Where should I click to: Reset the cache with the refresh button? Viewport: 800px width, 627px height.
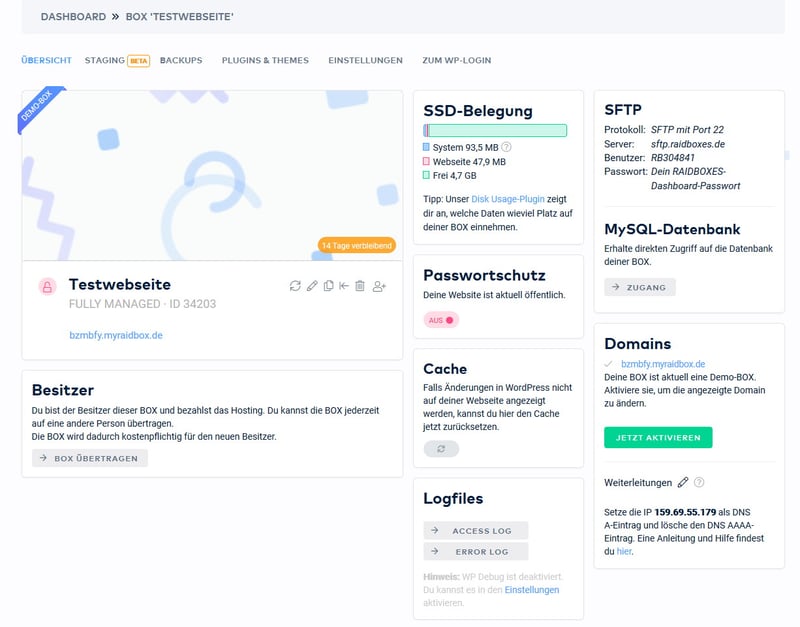pos(441,449)
